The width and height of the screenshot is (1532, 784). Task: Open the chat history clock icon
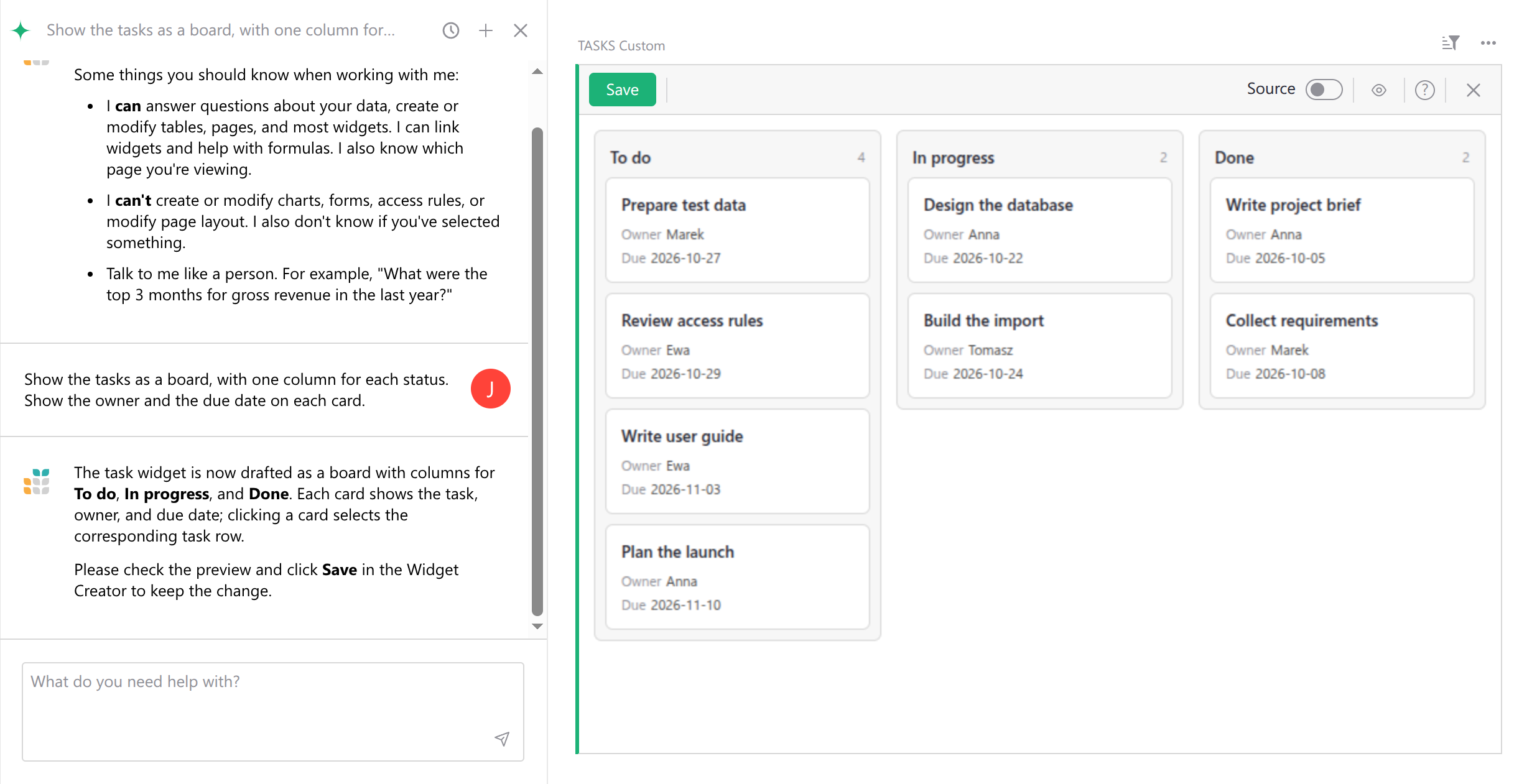pos(450,30)
